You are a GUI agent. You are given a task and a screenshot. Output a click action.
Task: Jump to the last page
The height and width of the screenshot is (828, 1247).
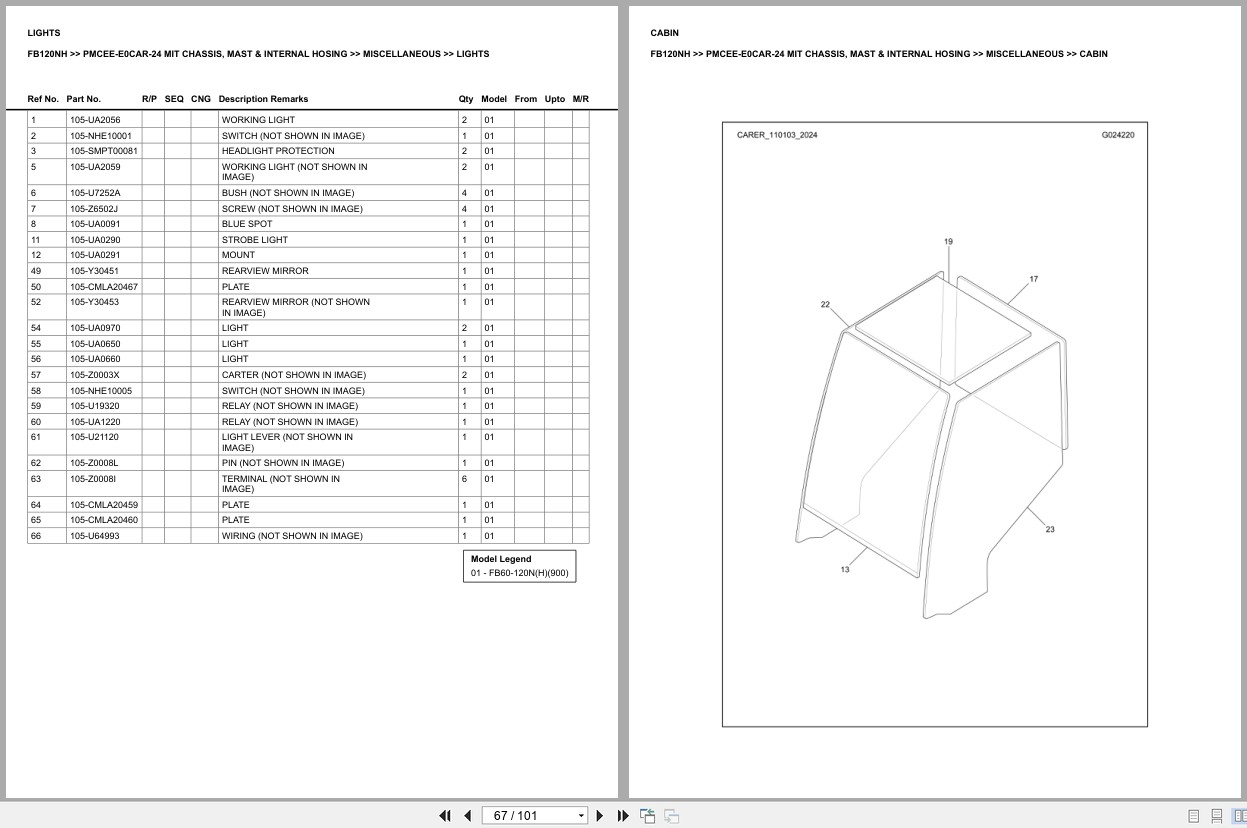pyautogui.click(x=623, y=816)
